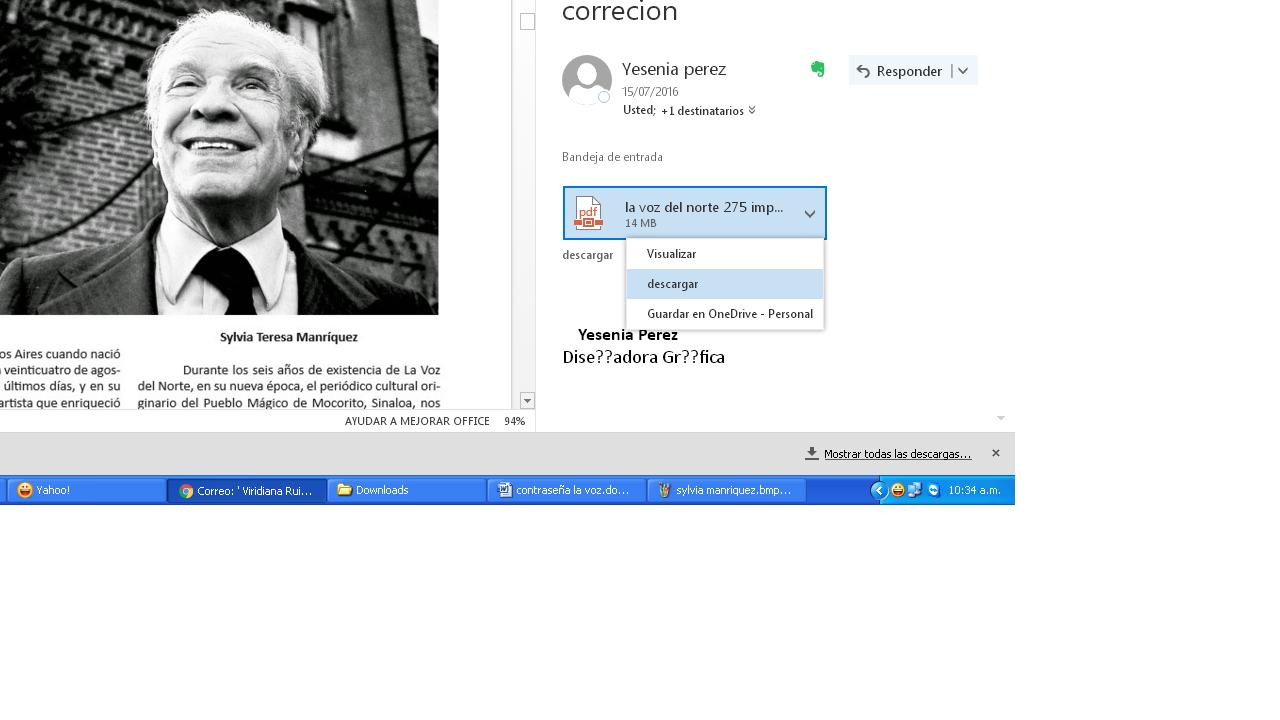Click the document scrollbar down arrow
Viewport: 1280px width, 720px height.
tap(527, 401)
